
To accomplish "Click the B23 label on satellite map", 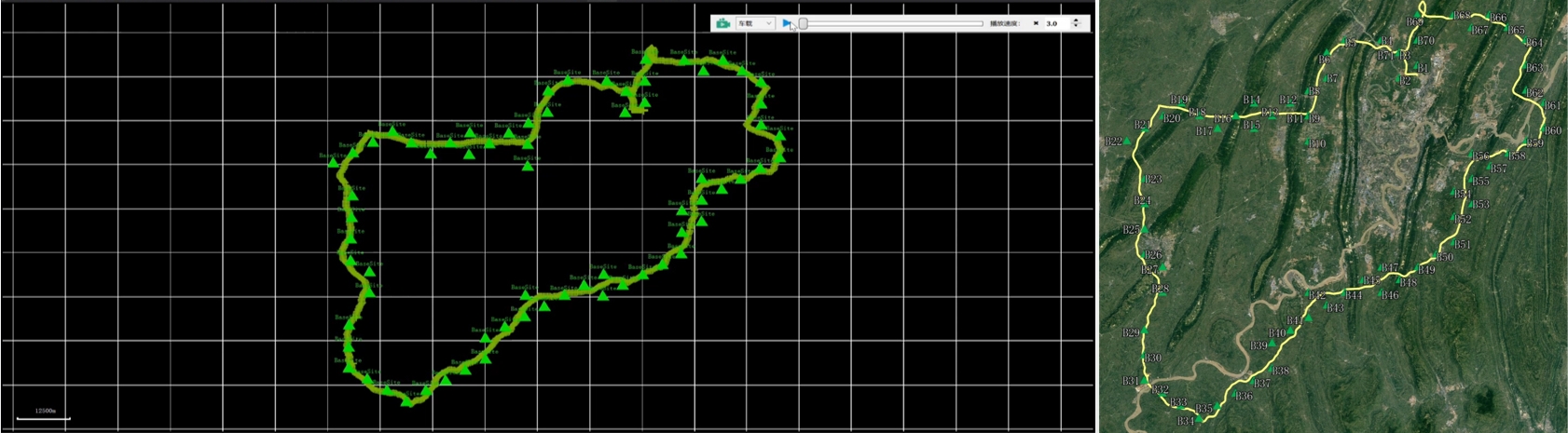I will coord(1154,179).
